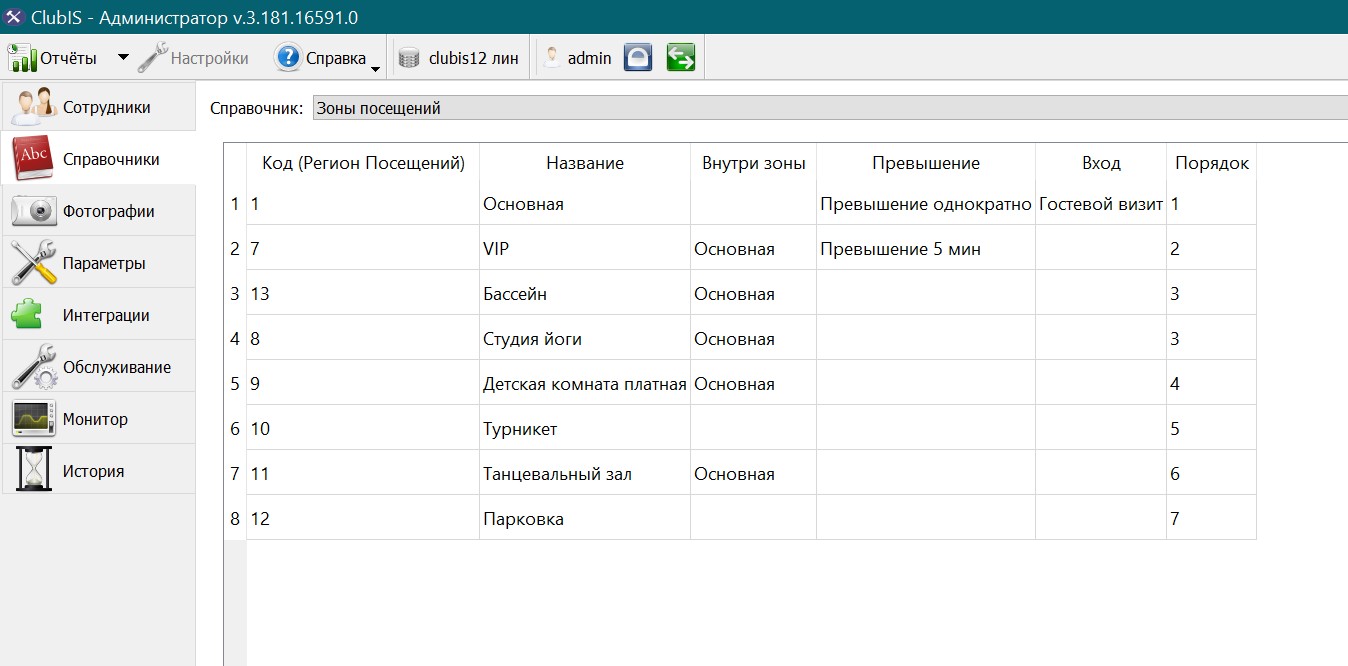Open the Сотрудники section
This screenshot has height=666, width=1348.
click(x=98, y=107)
